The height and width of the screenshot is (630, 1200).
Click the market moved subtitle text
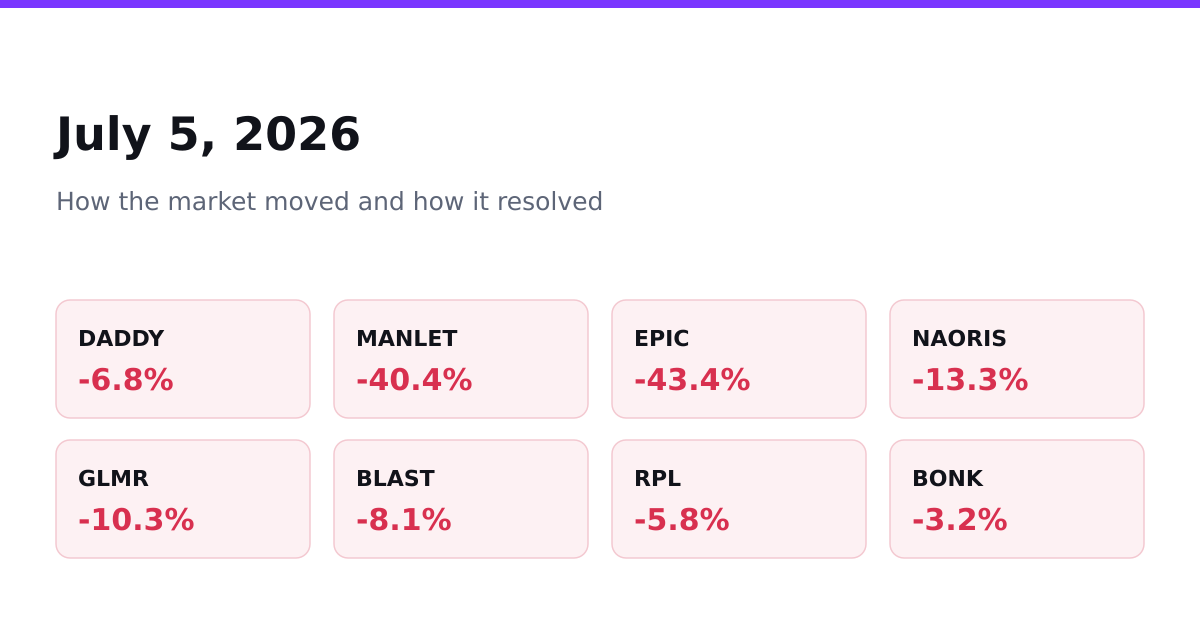coord(329,202)
